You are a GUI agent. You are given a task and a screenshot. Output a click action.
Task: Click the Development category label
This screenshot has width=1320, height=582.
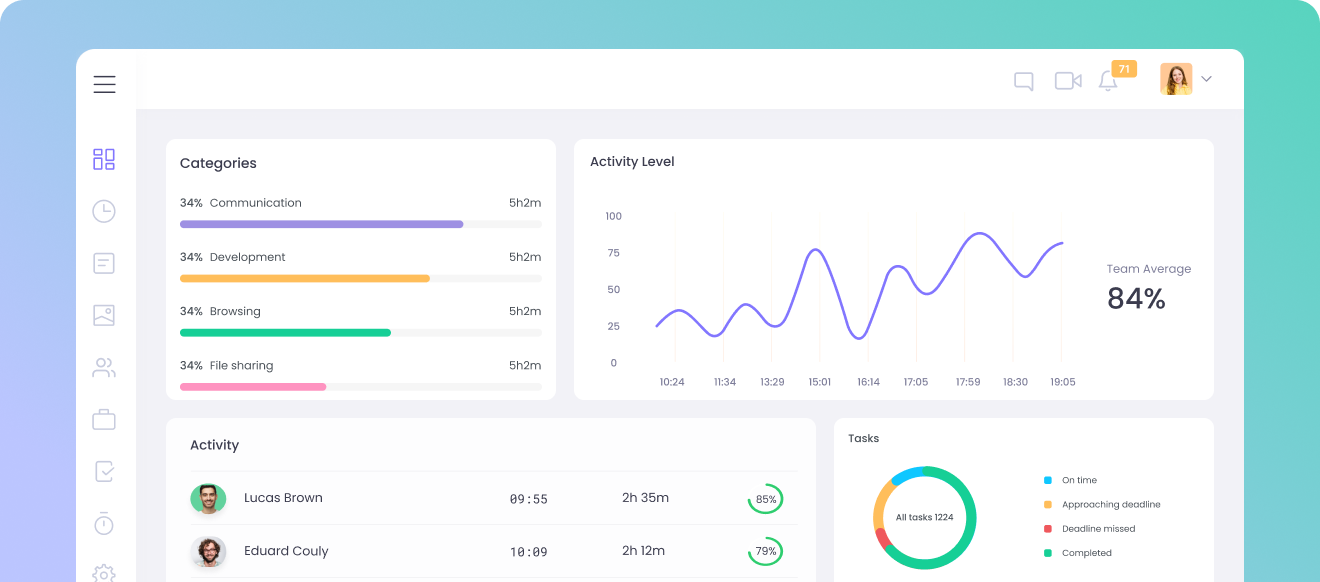(x=248, y=257)
